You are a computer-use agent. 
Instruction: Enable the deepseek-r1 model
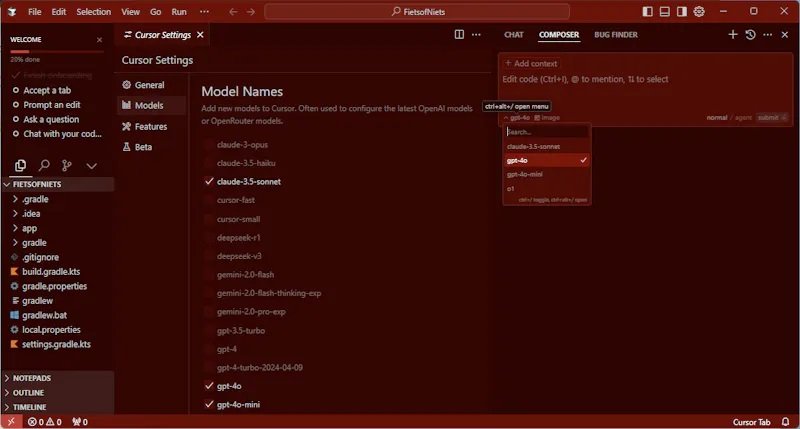point(209,237)
